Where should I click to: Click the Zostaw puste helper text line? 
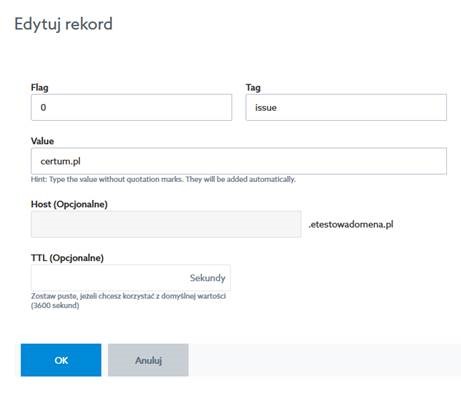pyautogui.click(x=128, y=296)
